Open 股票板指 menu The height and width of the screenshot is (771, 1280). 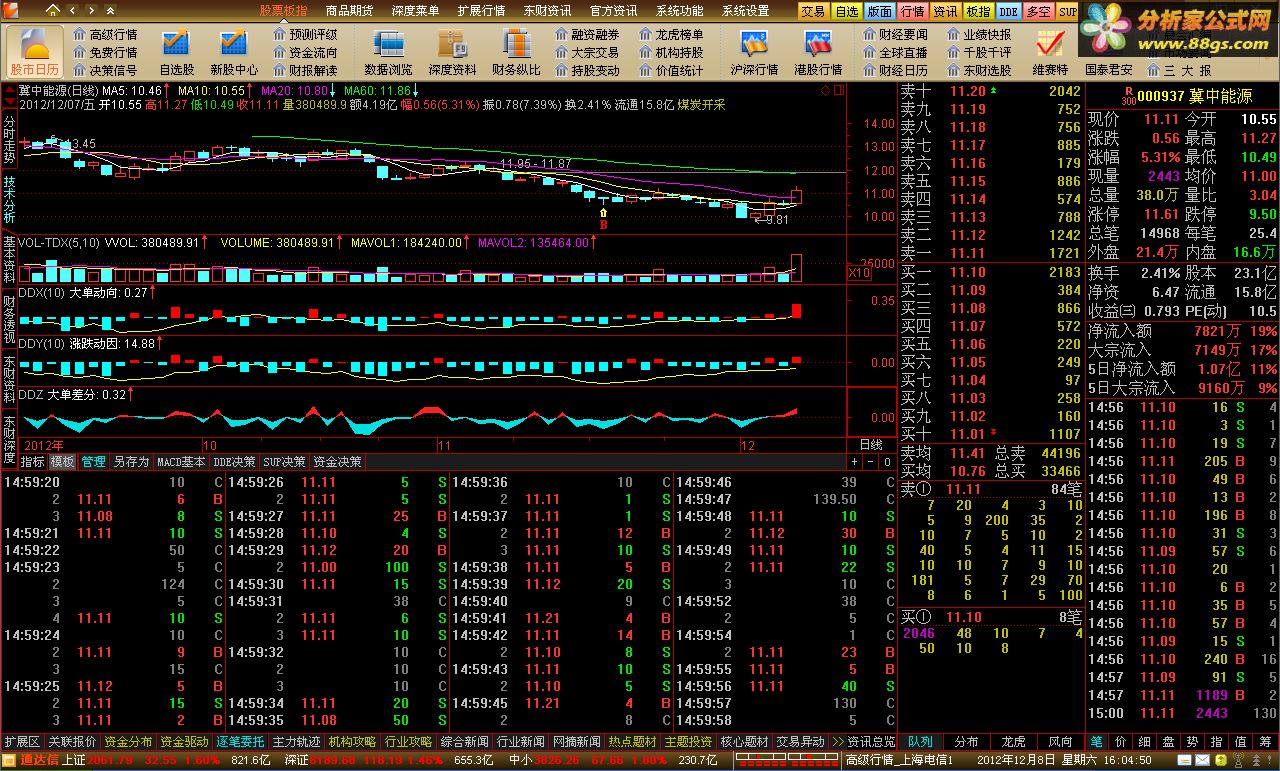click(x=284, y=10)
